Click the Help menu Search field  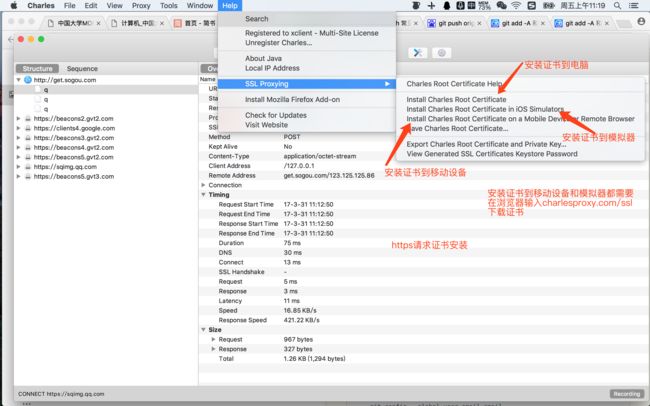click(307, 19)
